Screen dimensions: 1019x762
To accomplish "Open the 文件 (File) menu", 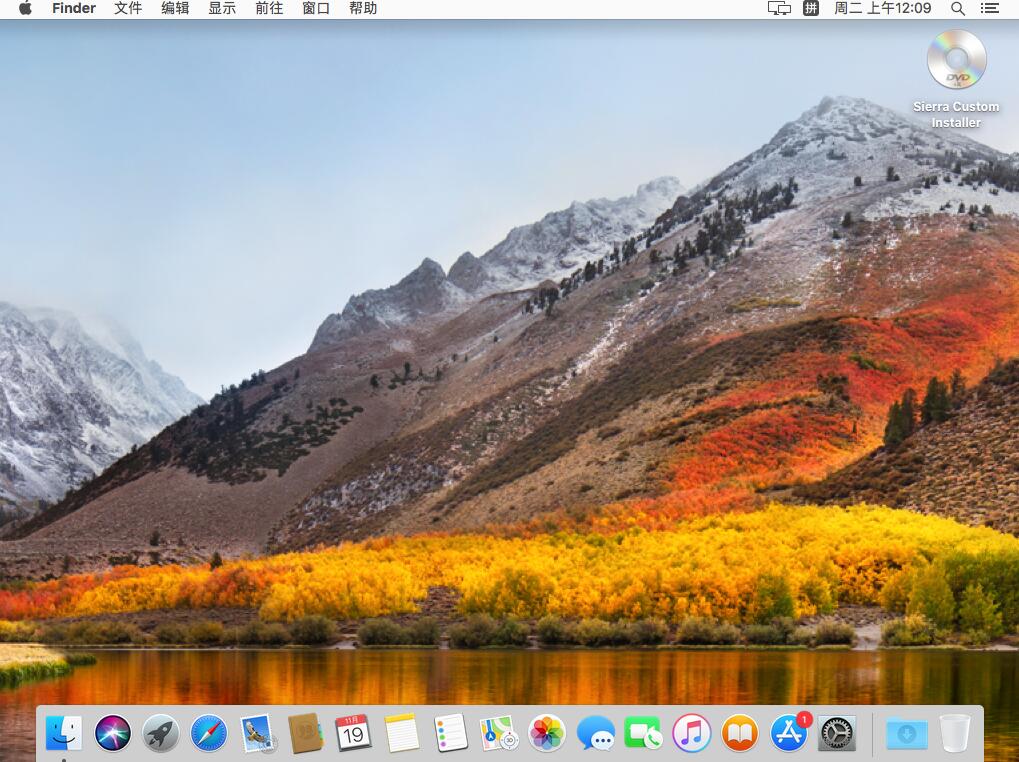I will click(128, 8).
